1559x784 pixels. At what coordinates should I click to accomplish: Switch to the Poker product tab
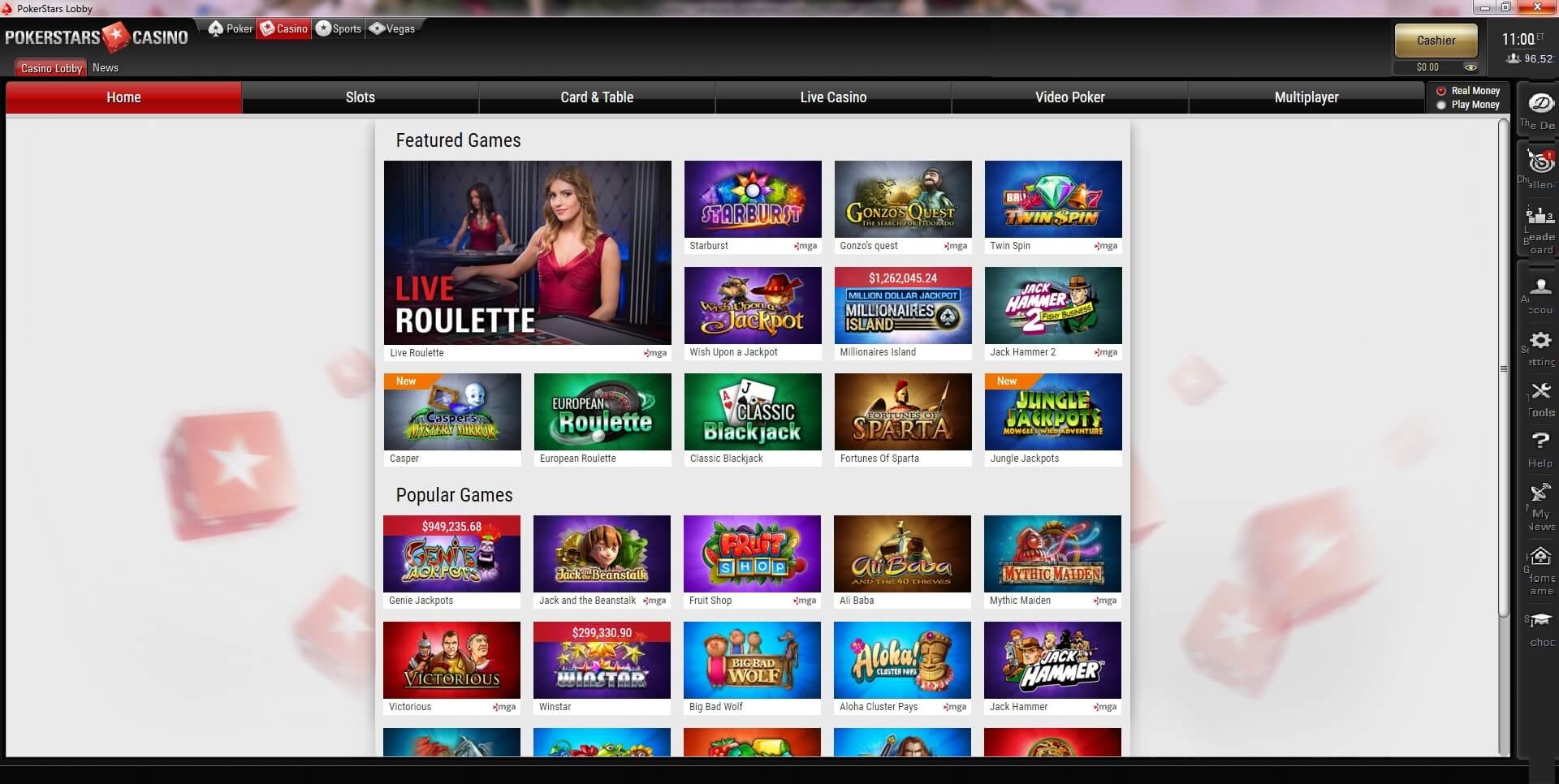click(x=231, y=28)
